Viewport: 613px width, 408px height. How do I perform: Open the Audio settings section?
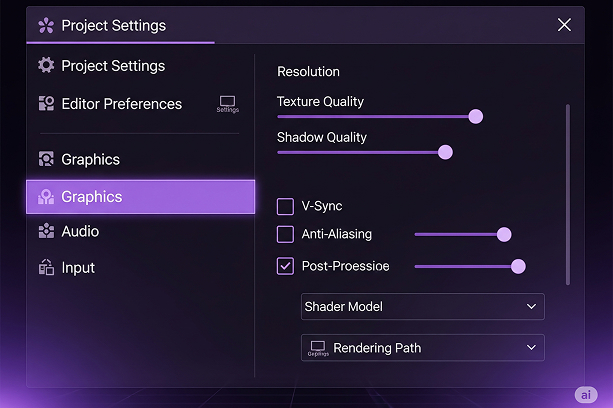pos(80,232)
